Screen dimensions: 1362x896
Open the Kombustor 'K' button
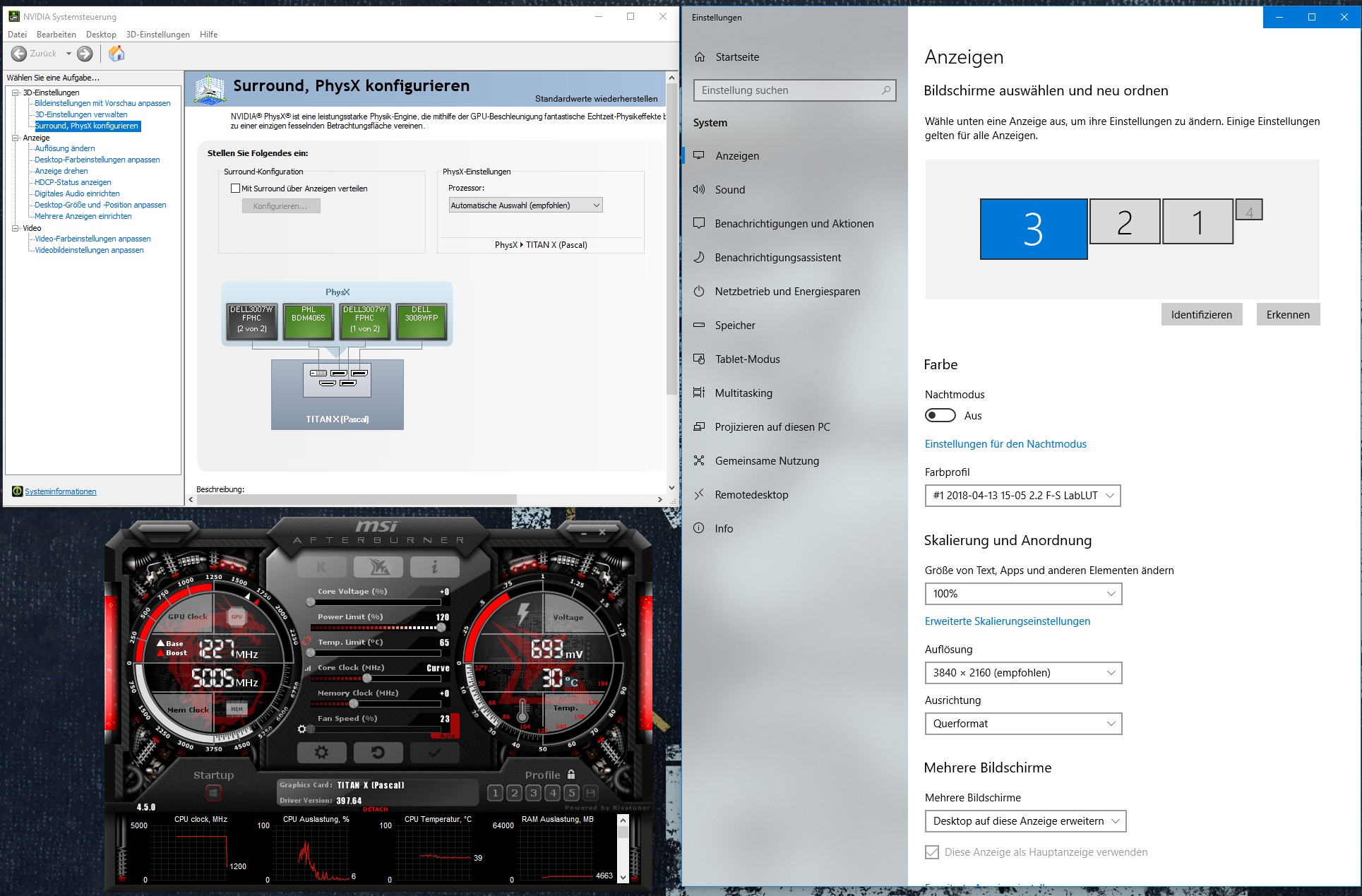321,566
